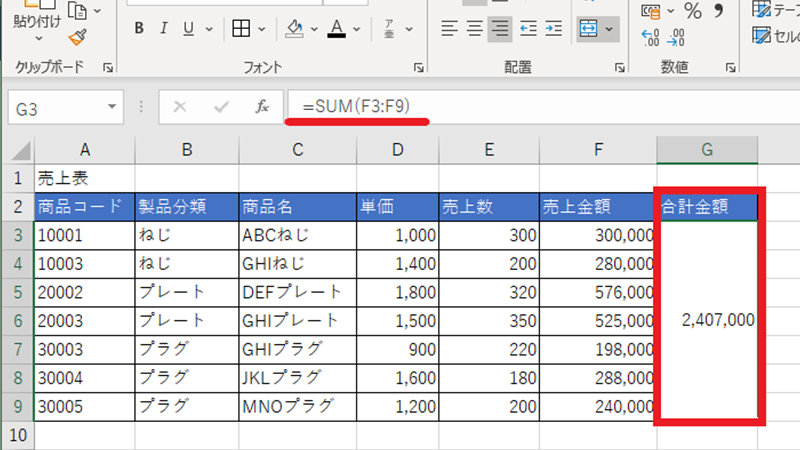Open the Borders dropdown arrow
Viewport: 800px width, 450px height.
tap(262, 29)
